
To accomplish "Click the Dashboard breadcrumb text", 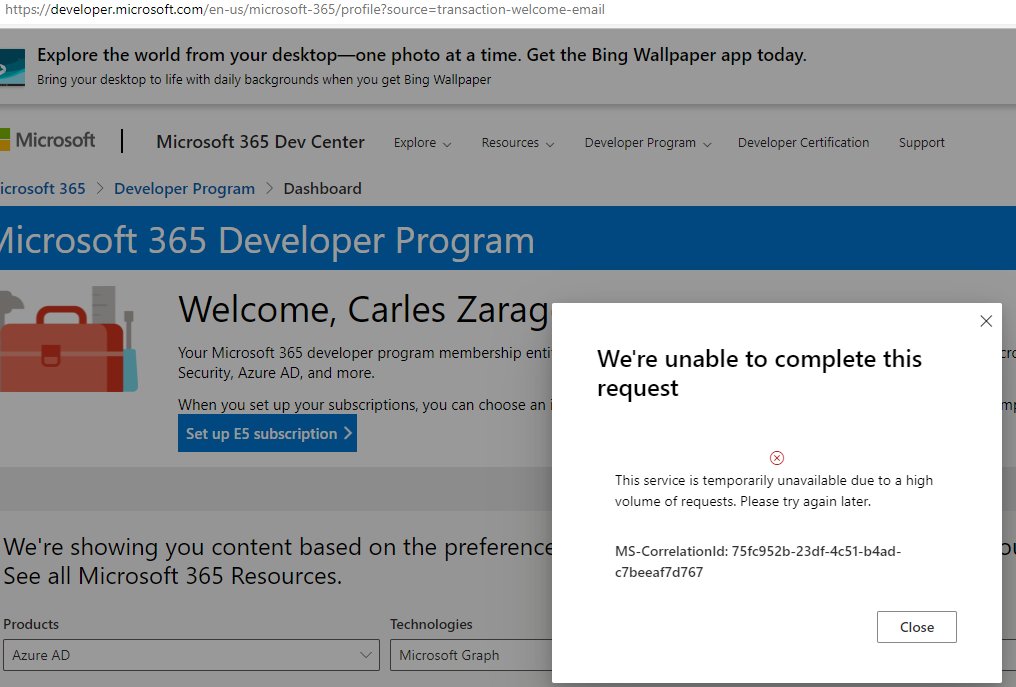I will tap(322, 189).
